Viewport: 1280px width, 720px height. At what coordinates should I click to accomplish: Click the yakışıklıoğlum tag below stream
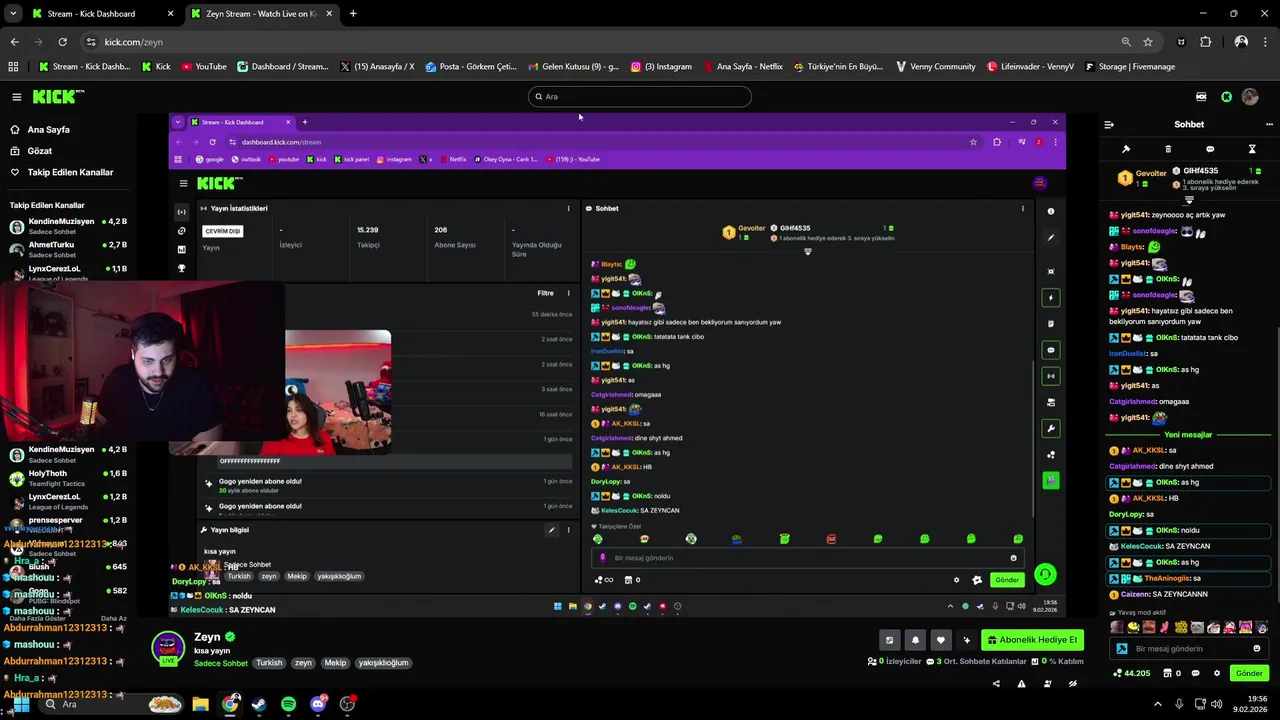tap(383, 662)
